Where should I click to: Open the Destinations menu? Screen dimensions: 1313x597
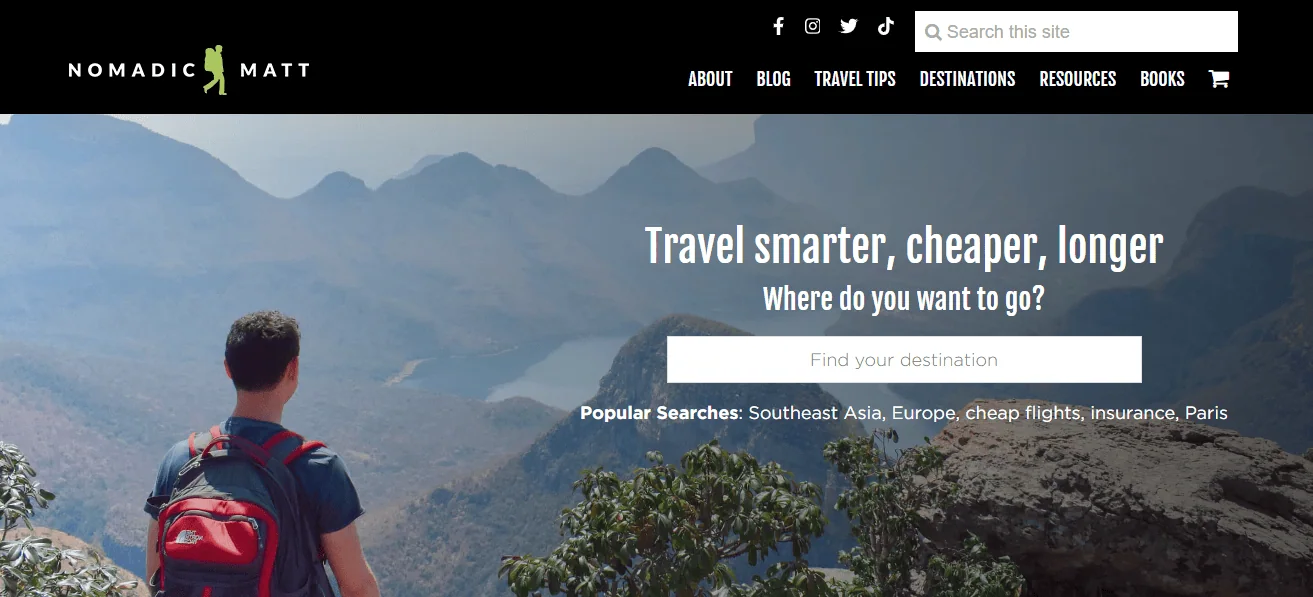967,79
